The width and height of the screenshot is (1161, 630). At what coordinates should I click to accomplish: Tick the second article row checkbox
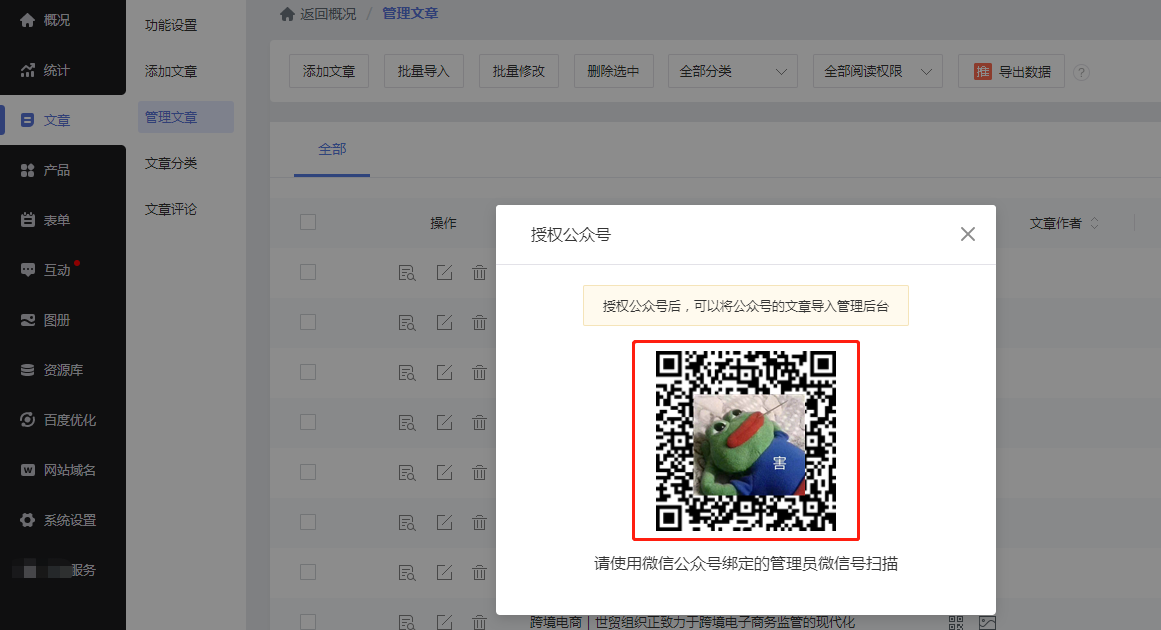coord(308,322)
